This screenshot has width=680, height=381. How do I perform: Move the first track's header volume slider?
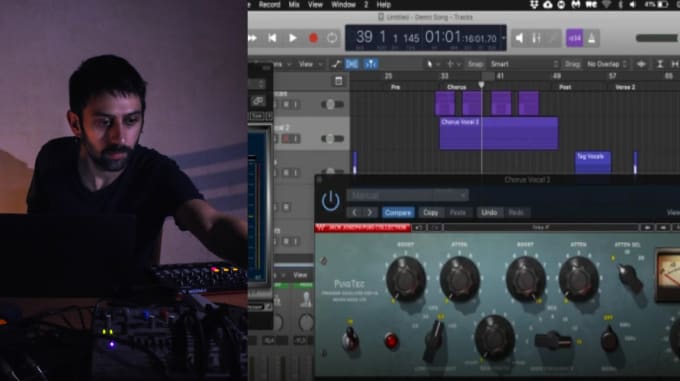click(x=332, y=104)
